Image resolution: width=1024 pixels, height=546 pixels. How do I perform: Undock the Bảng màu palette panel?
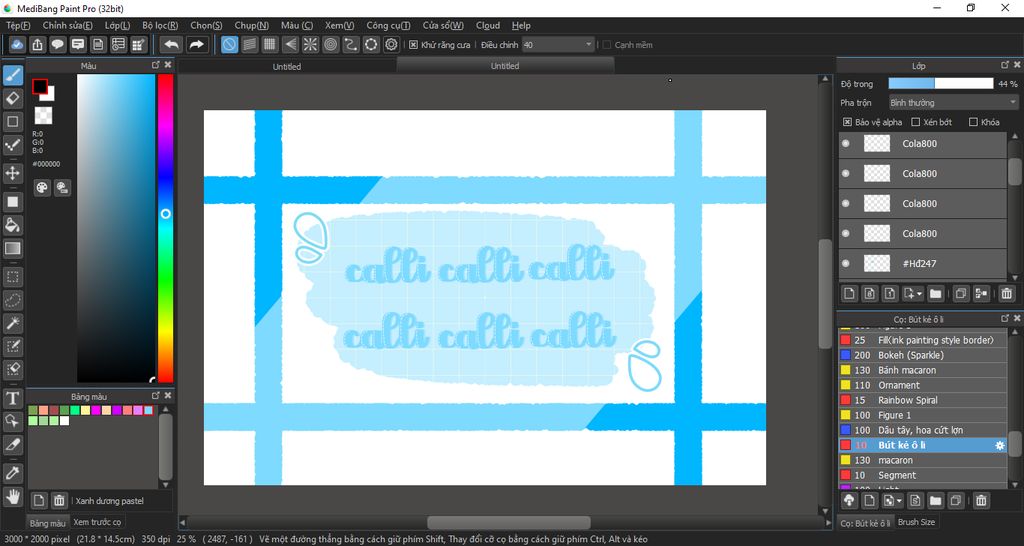coord(155,396)
